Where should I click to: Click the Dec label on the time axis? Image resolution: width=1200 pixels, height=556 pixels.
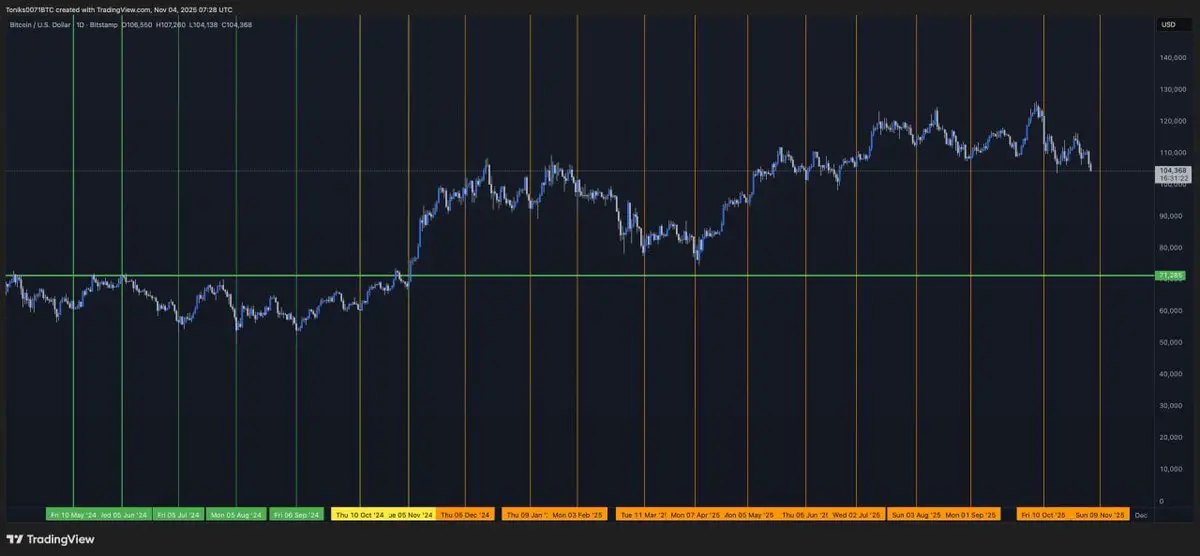1141,514
